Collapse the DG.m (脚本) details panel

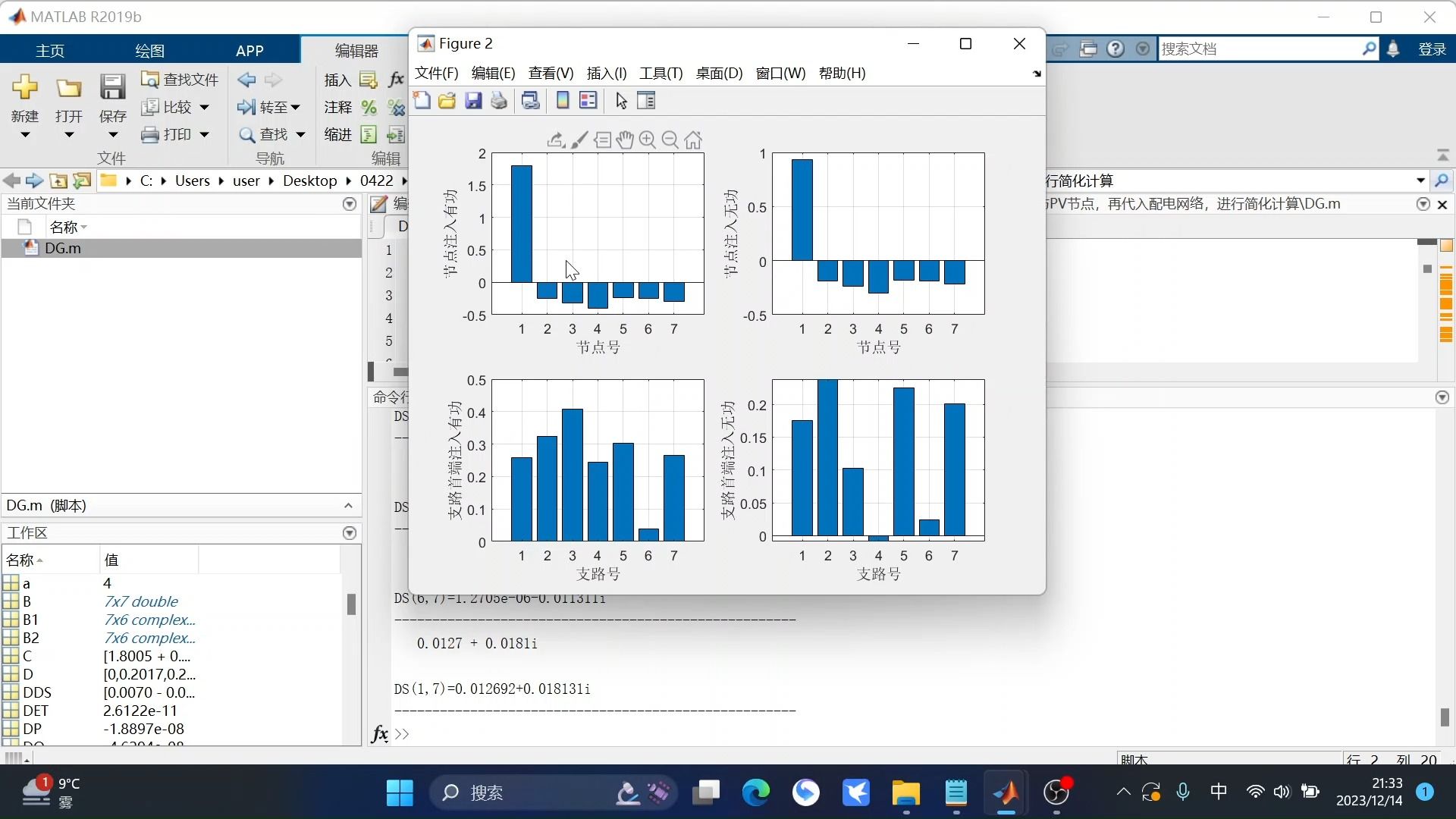tap(348, 506)
